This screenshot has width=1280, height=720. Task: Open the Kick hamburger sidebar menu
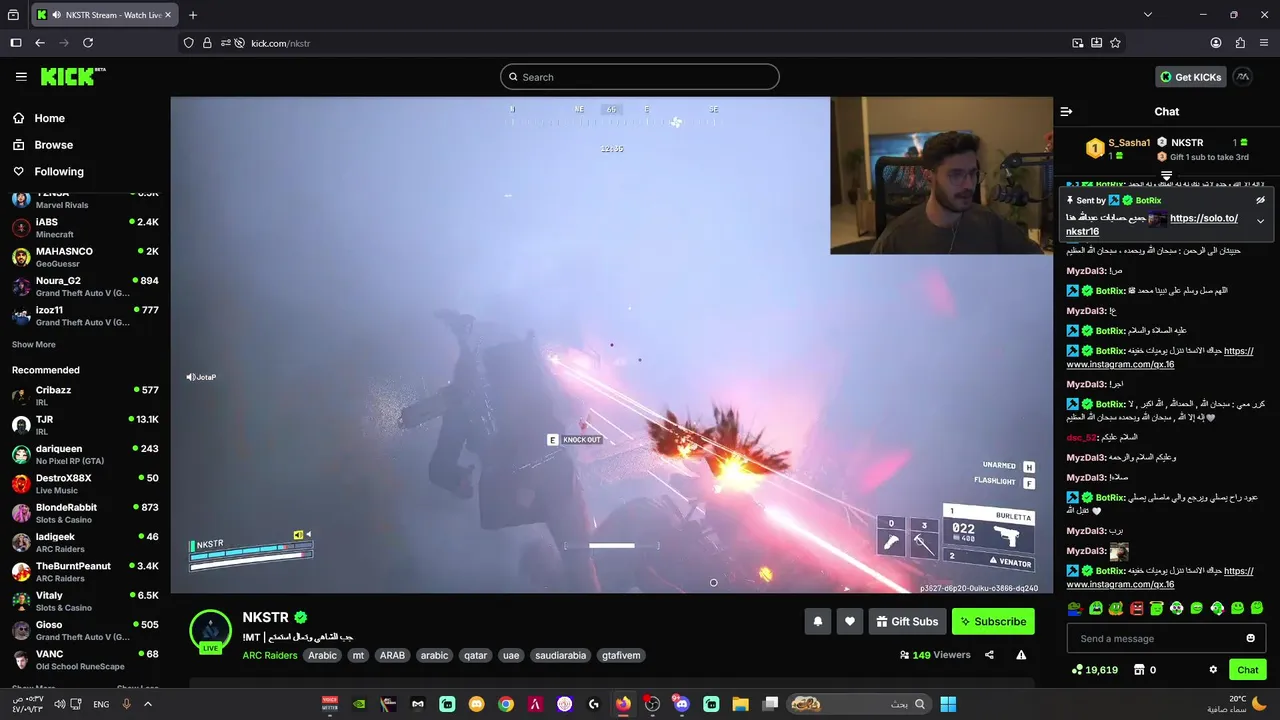[x=21, y=77]
